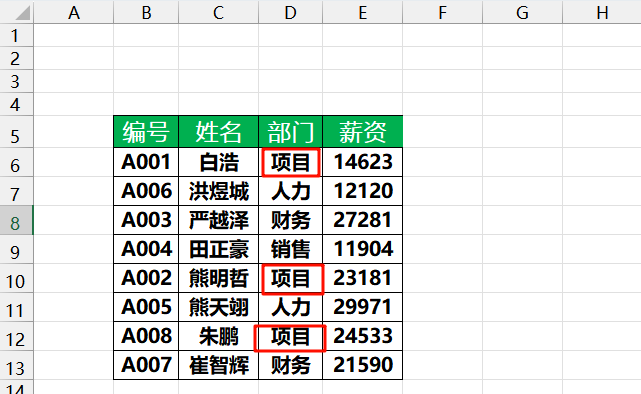Viewport: 641px width, 394px height.
Task: Select row 10 header
Action: (16, 278)
